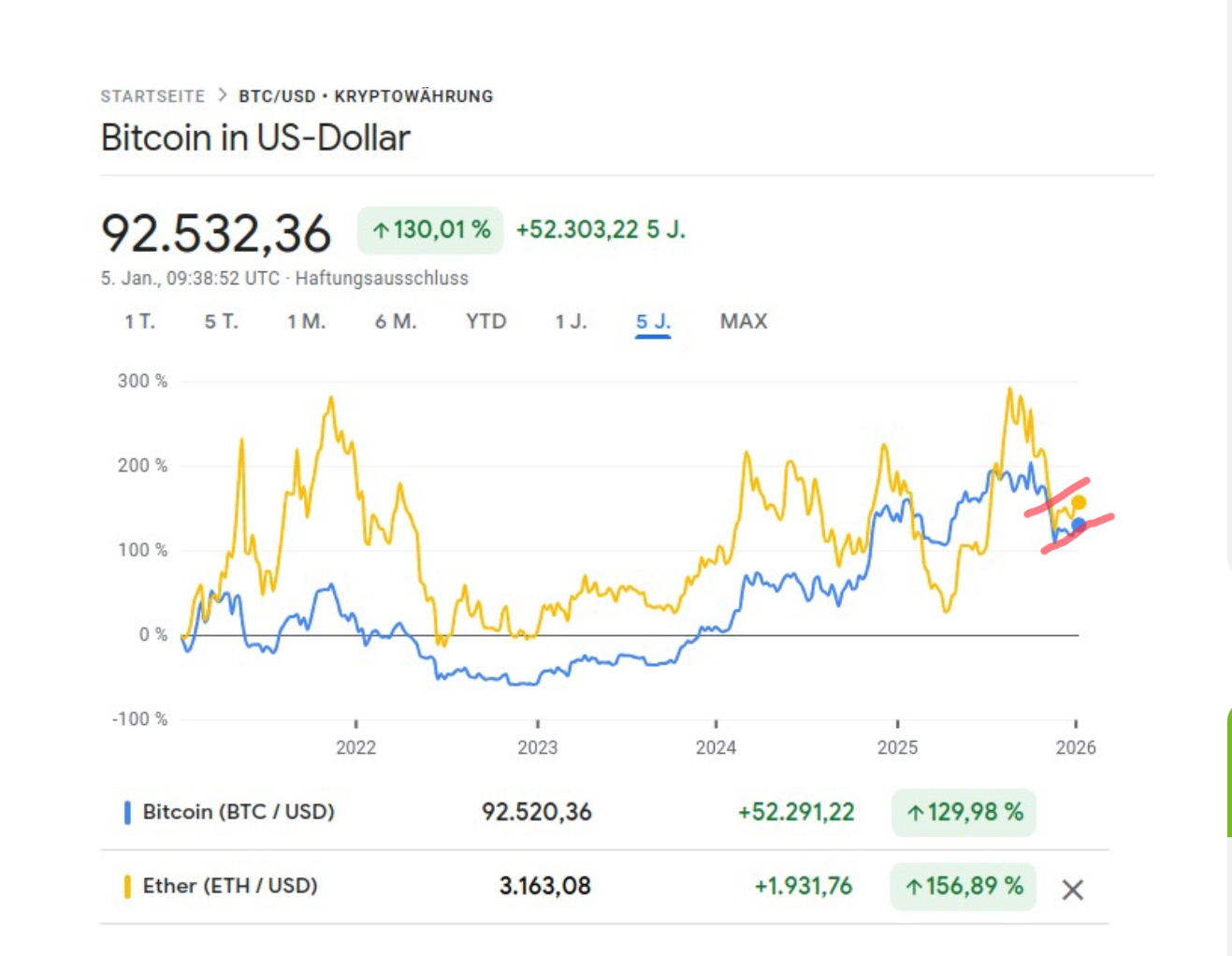Select the 5 J. range tab
The width and height of the screenshot is (1232, 956).
[653, 322]
